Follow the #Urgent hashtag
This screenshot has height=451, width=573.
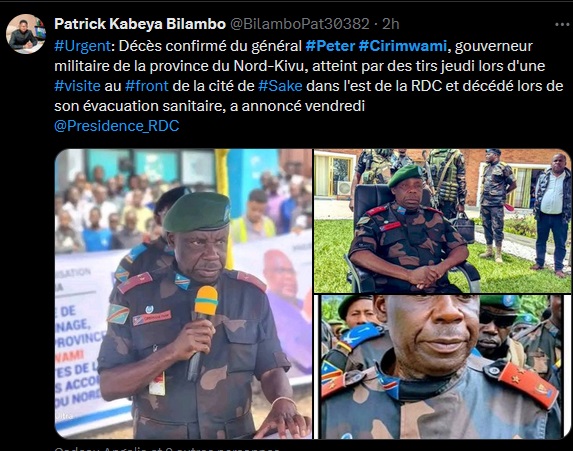[x=82, y=46]
